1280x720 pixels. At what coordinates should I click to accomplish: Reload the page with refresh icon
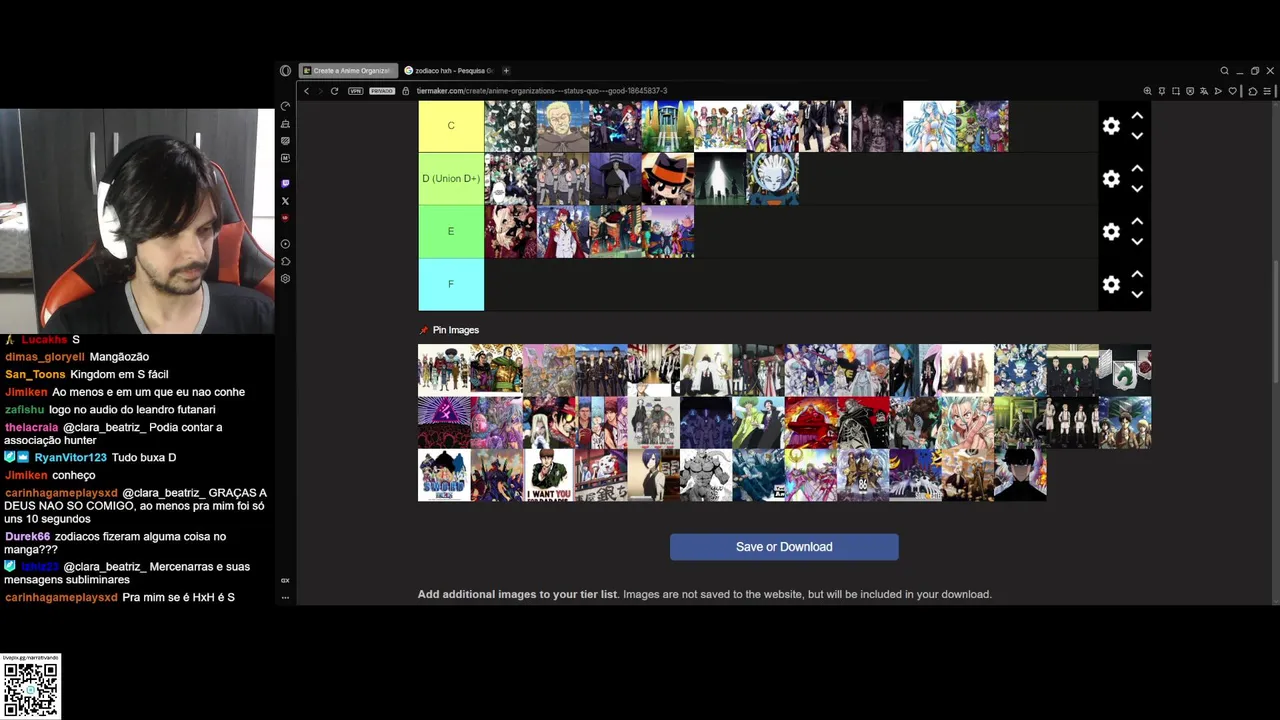[x=334, y=91]
